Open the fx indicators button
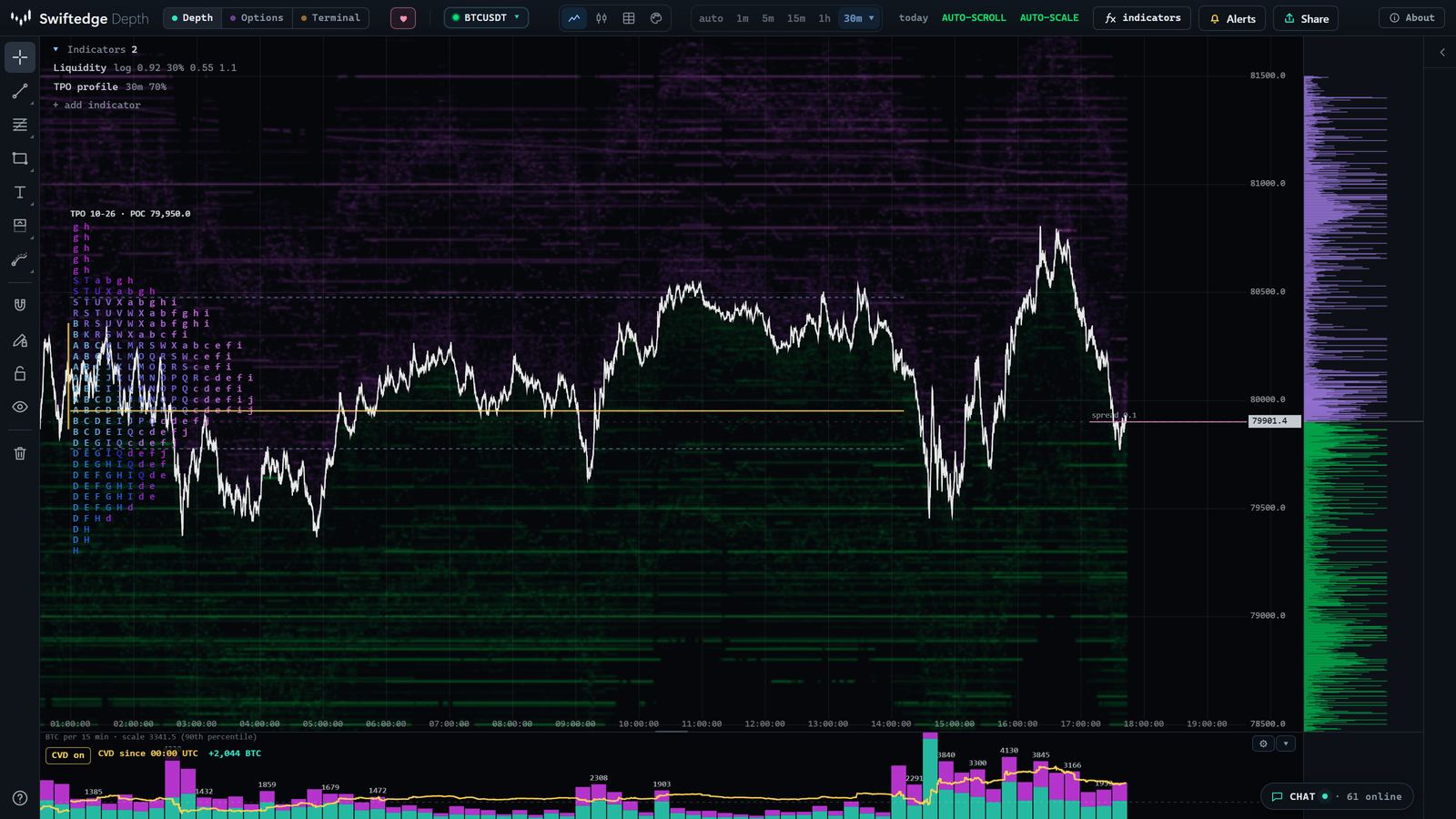Viewport: 1456px width, 819px height. pyautogui.click(x=1142, y=18)
